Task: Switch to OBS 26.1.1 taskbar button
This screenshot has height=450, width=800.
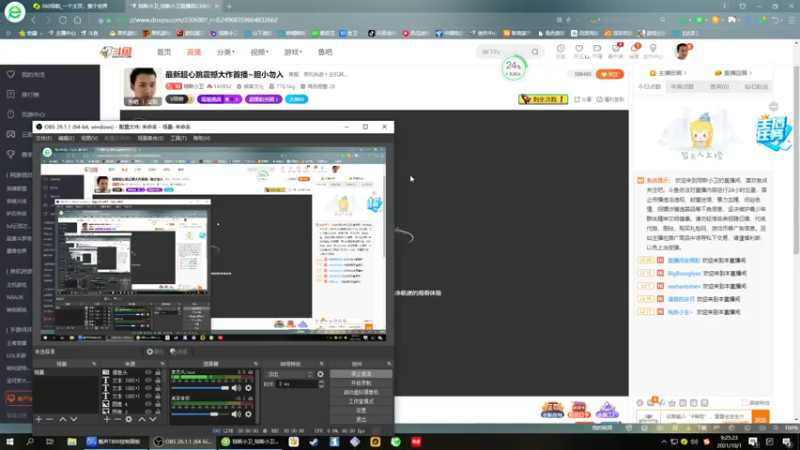Action: click(x=184, y=442)
